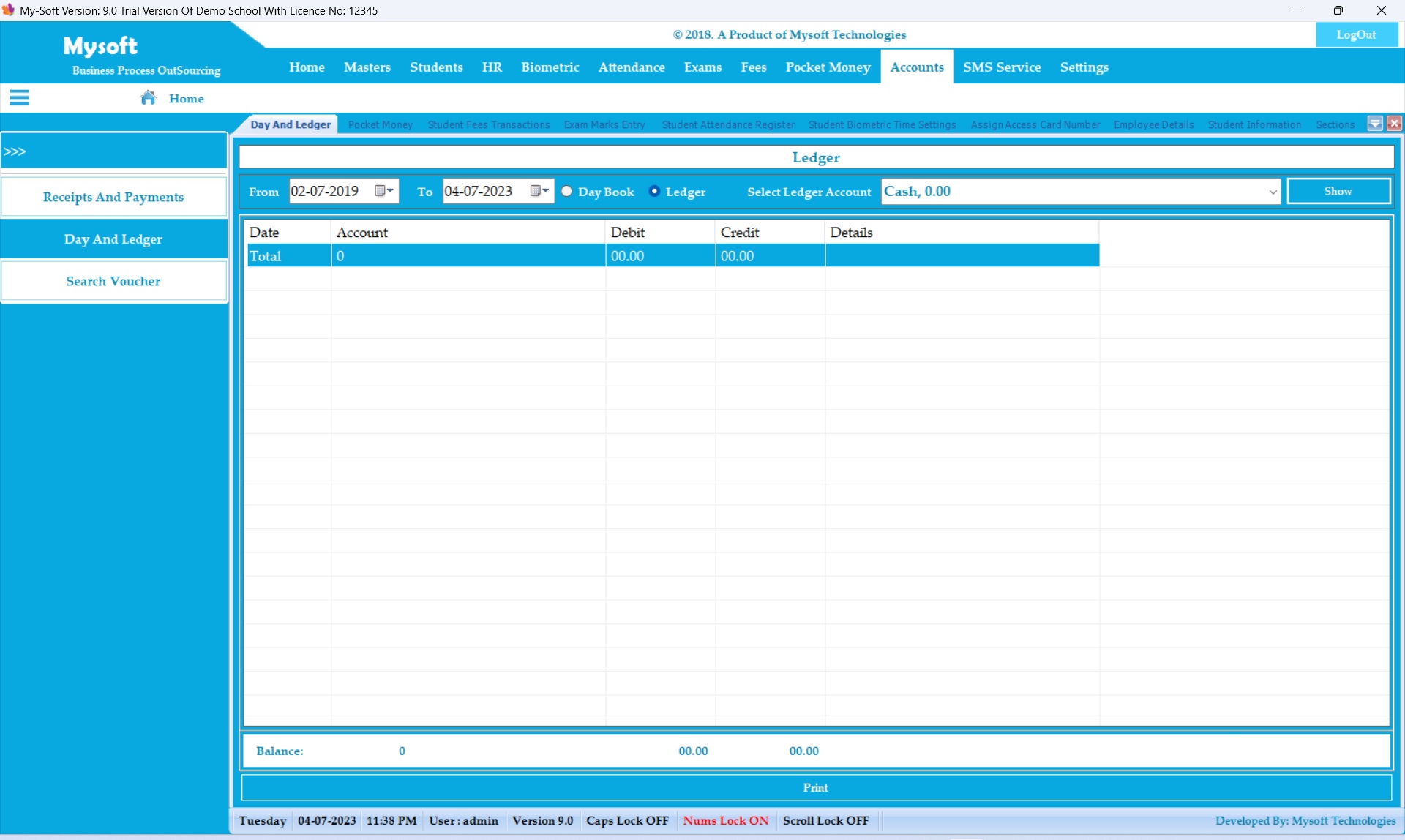Screen dimensions: 1405x840
Task: Click the LogOut button
Action: [1356, 35]
